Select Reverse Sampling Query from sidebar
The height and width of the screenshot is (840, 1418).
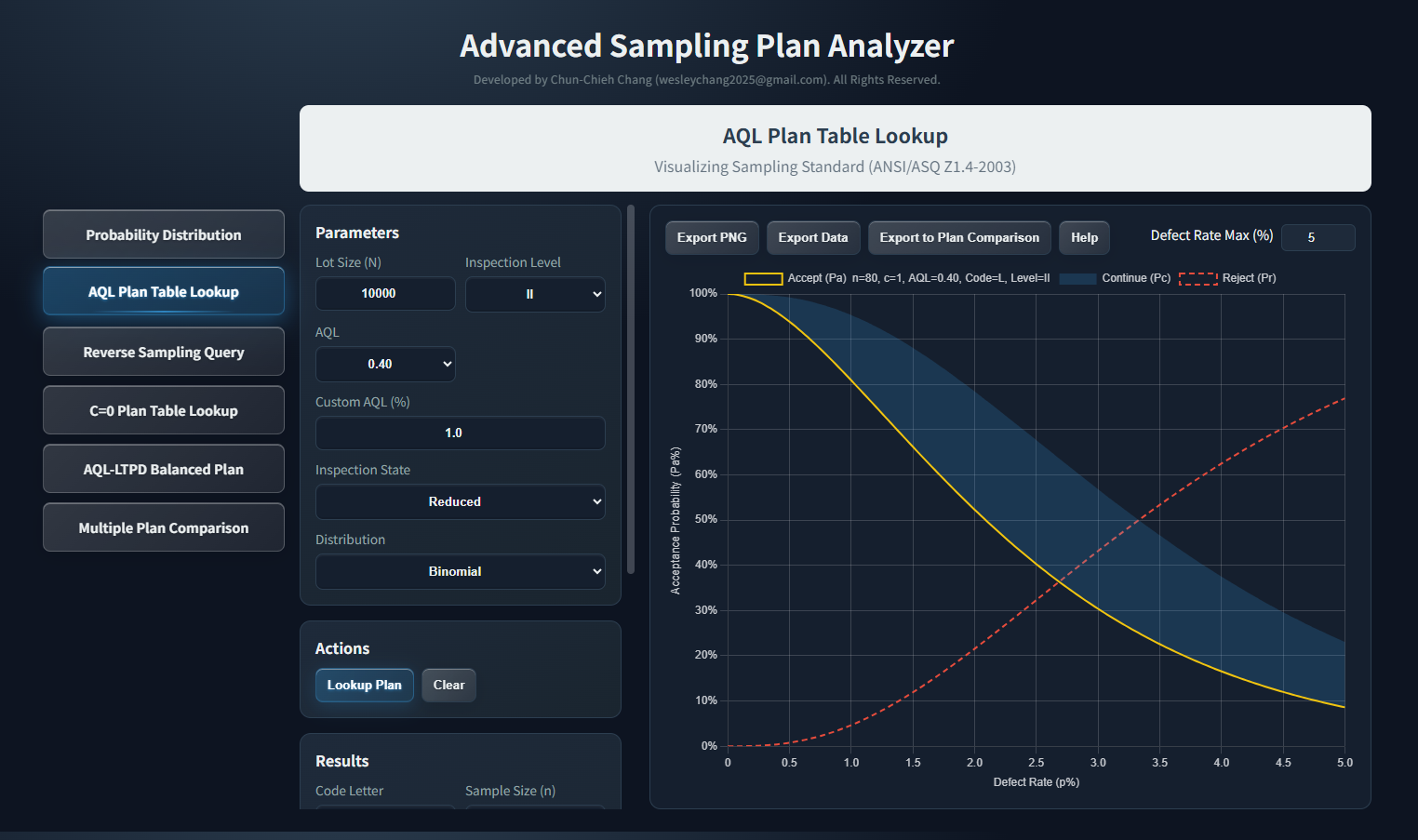tap(163, 352)
